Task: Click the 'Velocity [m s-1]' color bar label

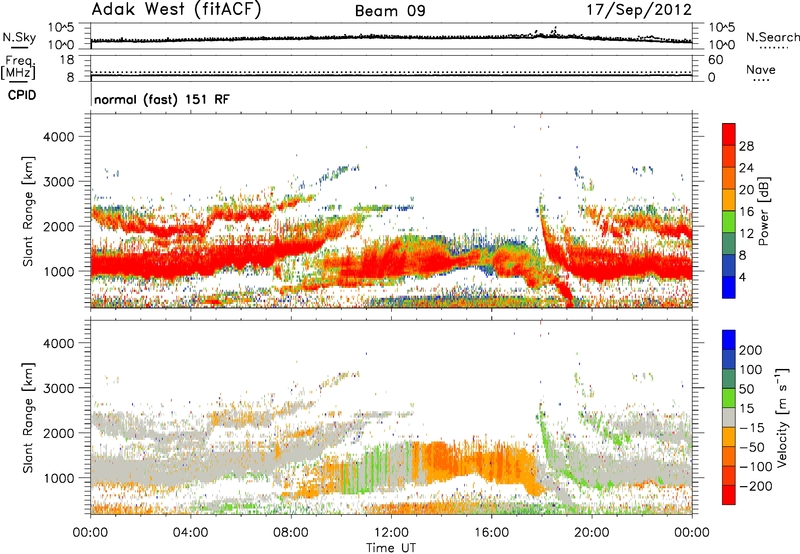Action: point(782,417)
